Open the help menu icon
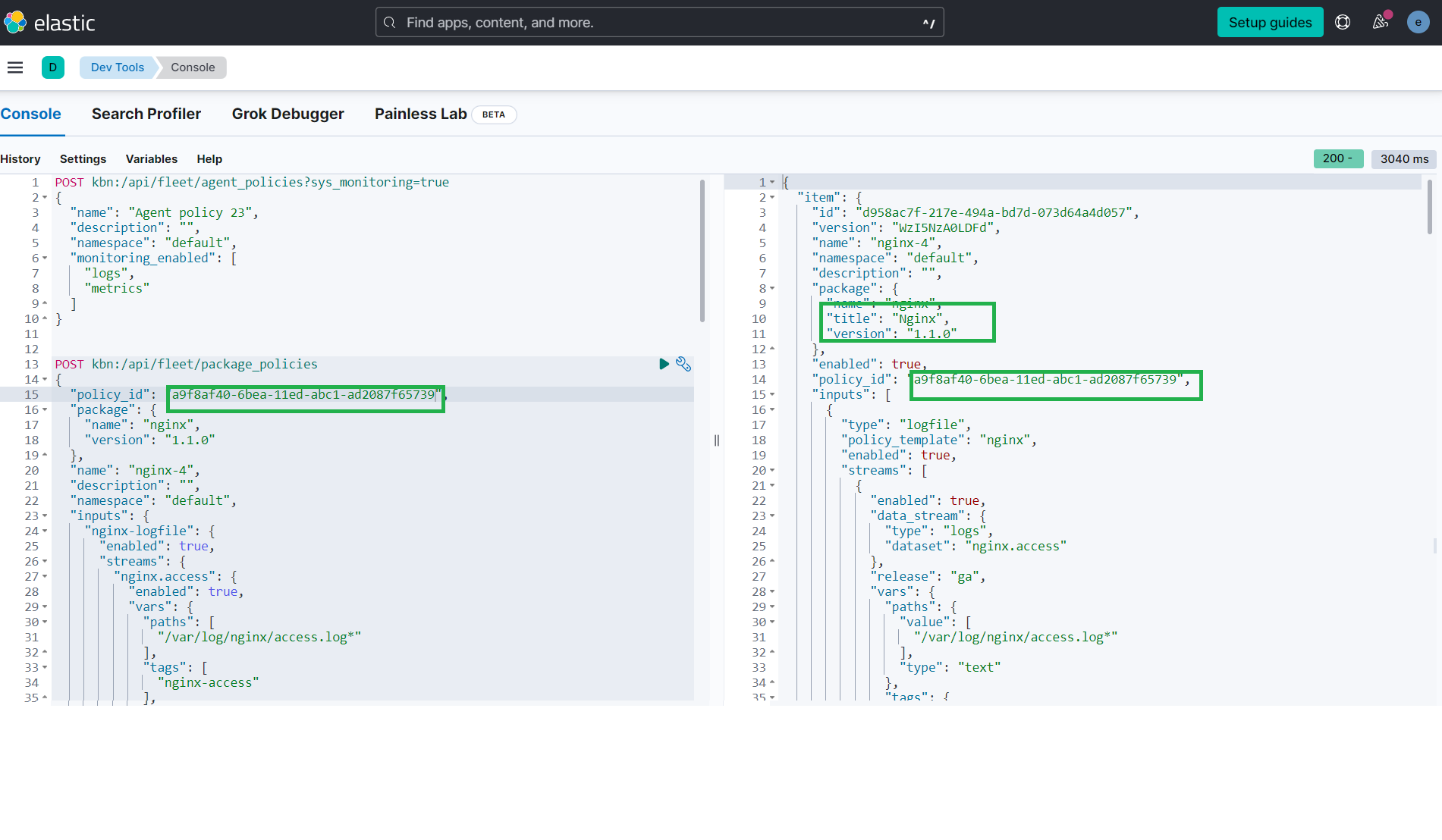Viewport: 1442px width, 840px height. click(1343, 22)
